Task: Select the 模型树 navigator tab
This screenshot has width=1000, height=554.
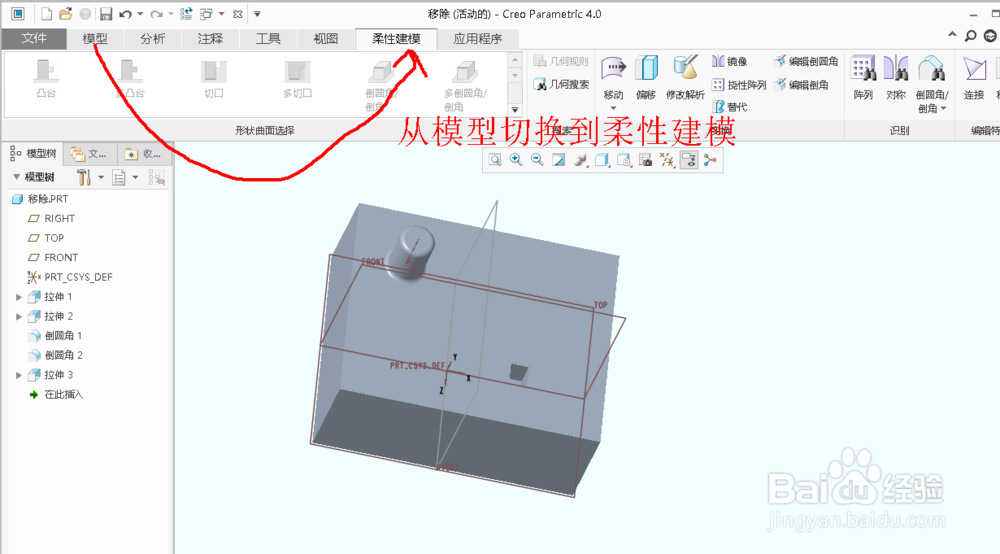Action: [33, 154]
